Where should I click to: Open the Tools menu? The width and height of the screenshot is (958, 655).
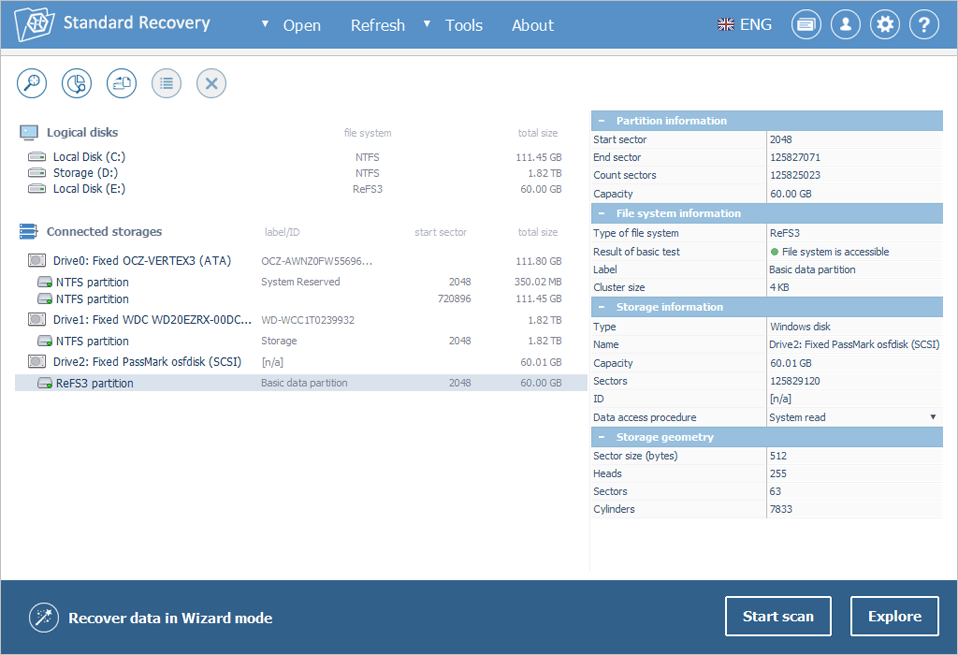point(463,26)
